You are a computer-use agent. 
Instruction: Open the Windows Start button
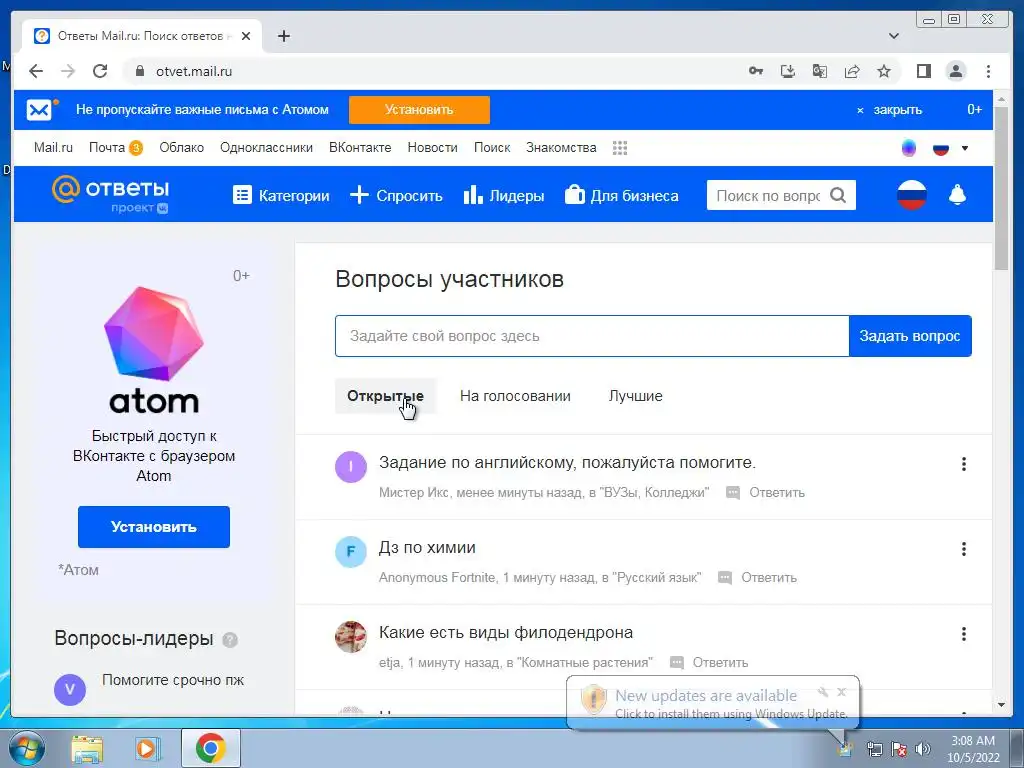[x=25, y=748]
